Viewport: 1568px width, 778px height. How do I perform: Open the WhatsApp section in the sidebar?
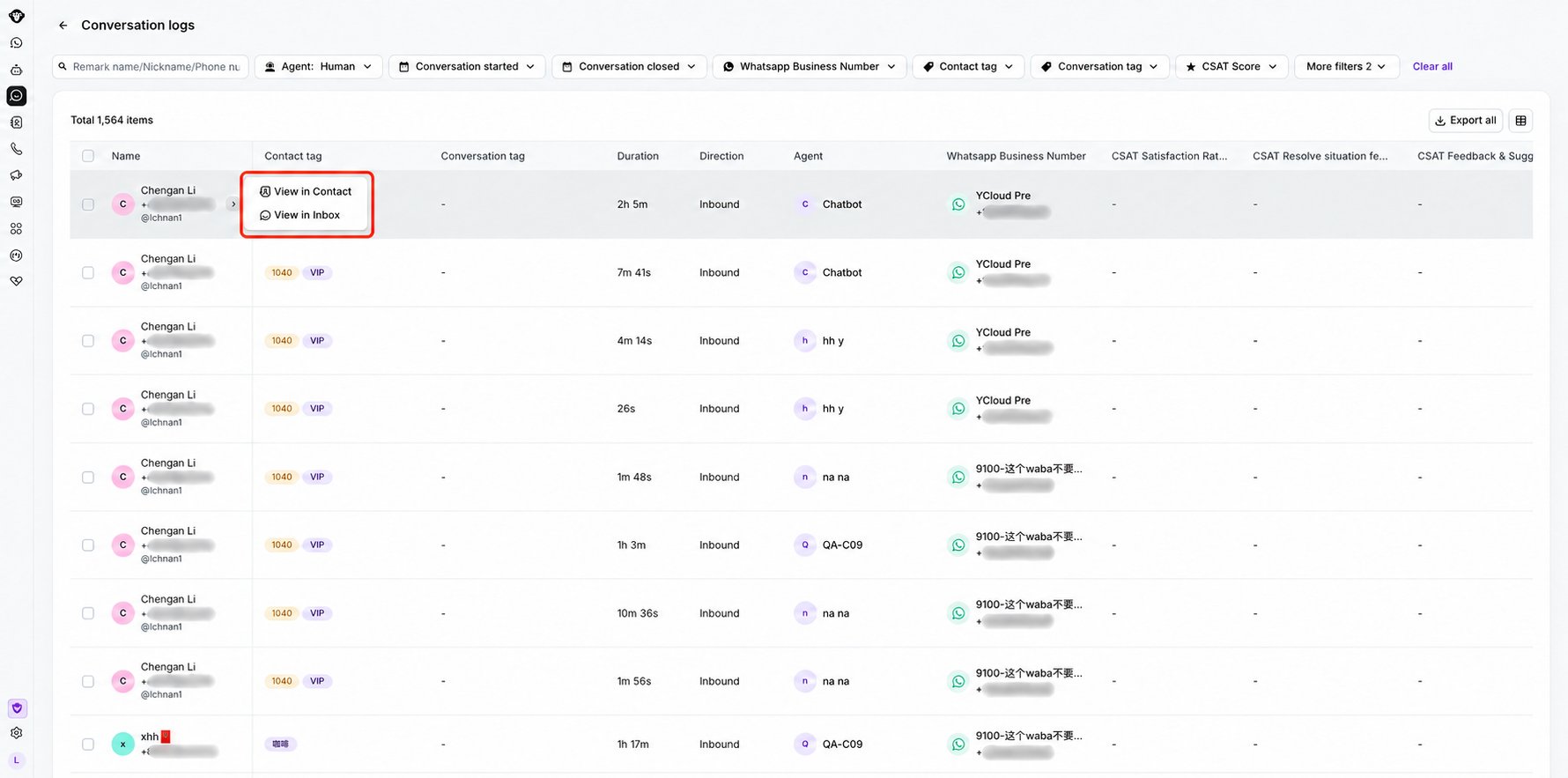pyautogui.click(x=17, y=43)
